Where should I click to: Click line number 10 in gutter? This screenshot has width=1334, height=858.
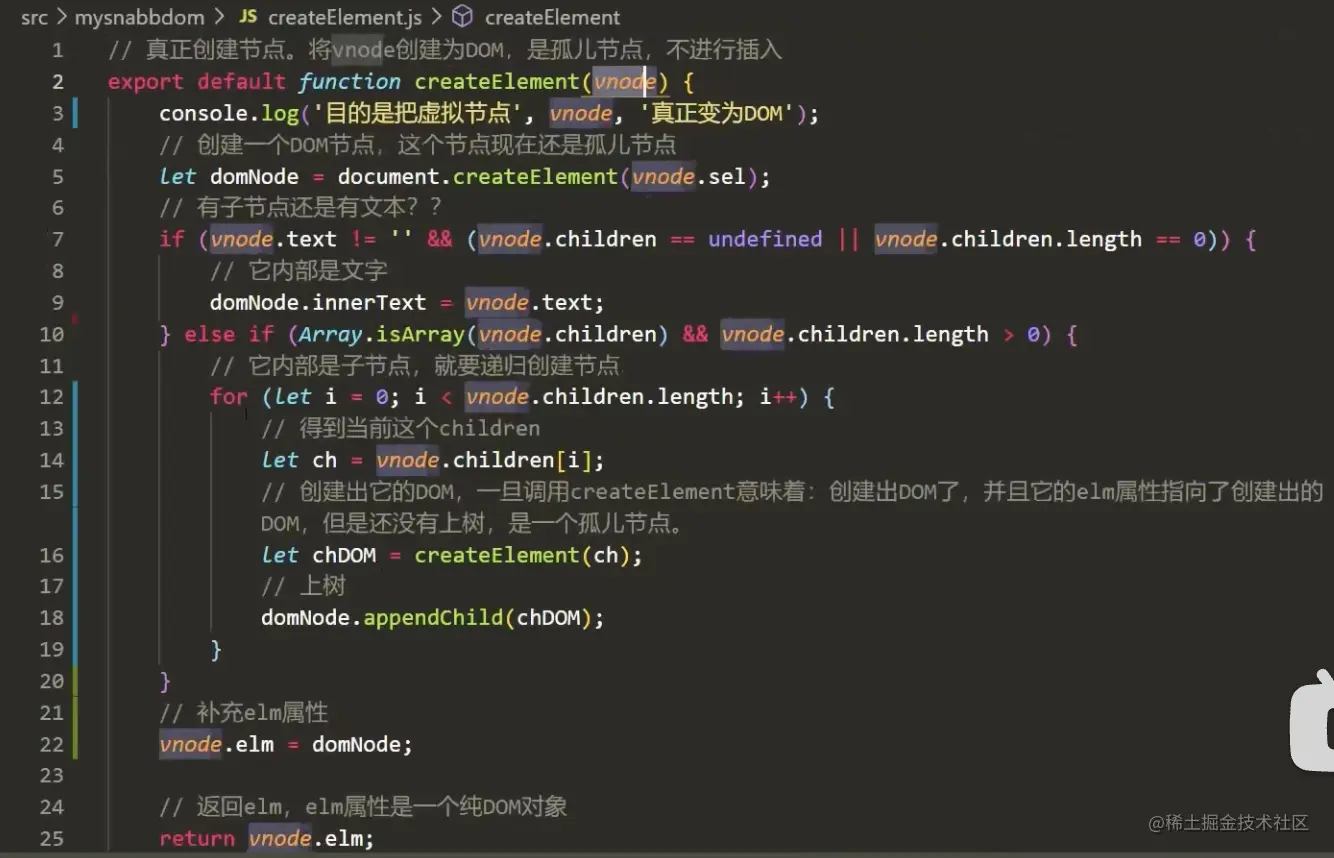click(52, 334)
